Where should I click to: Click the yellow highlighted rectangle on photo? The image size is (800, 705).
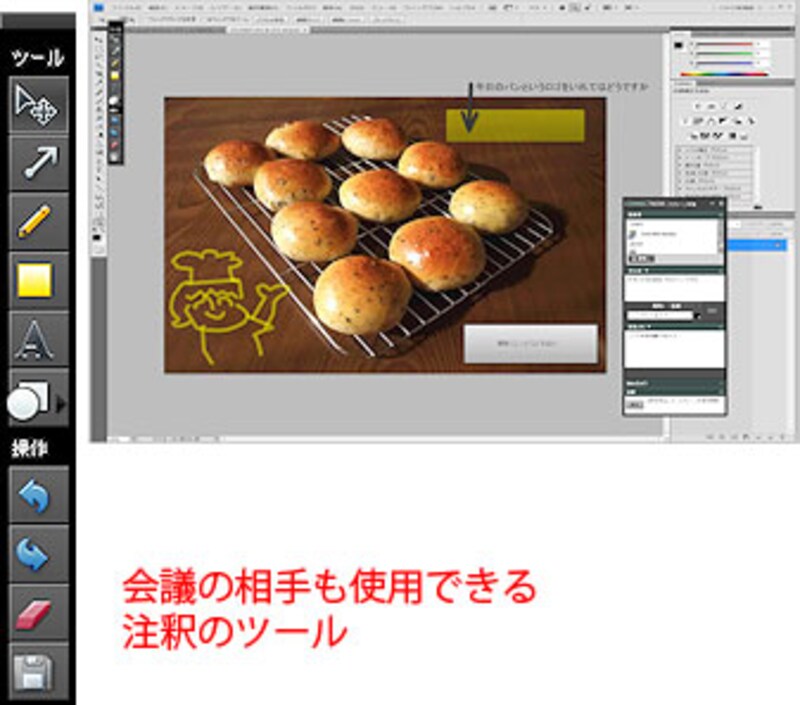pos(514,124)
